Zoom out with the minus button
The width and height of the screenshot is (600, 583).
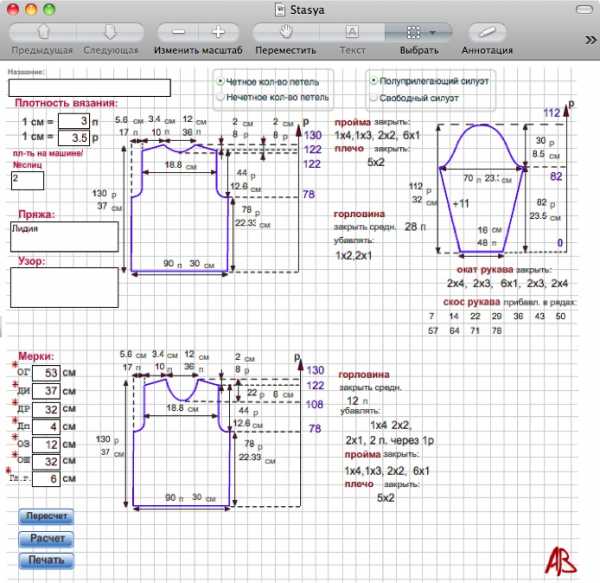[x=179, y=32]
